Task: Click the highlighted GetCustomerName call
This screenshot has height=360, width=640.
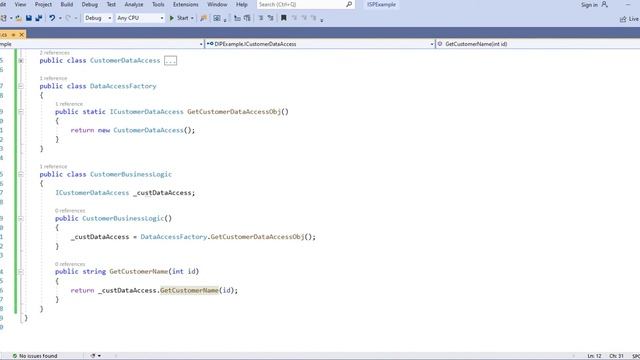Action: (x=189, y=290)
